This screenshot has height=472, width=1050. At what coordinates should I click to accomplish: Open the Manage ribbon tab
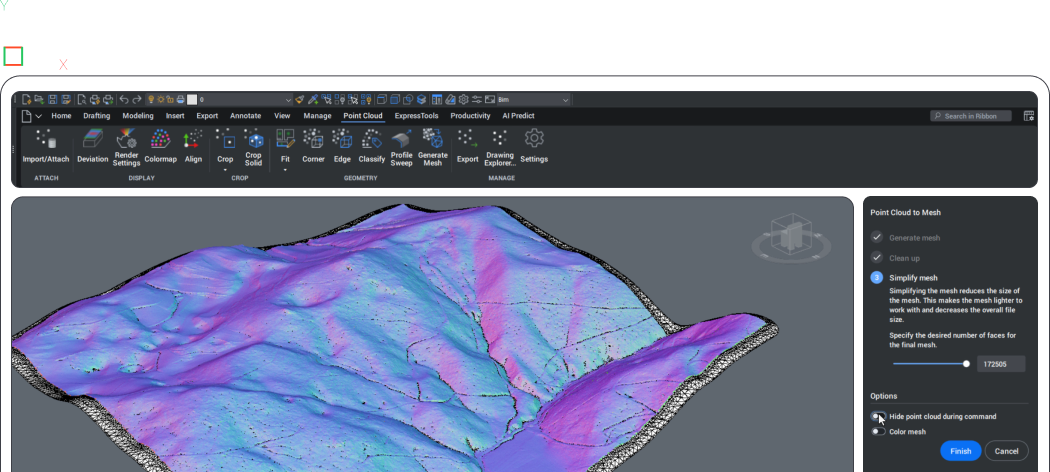point(317,116)
